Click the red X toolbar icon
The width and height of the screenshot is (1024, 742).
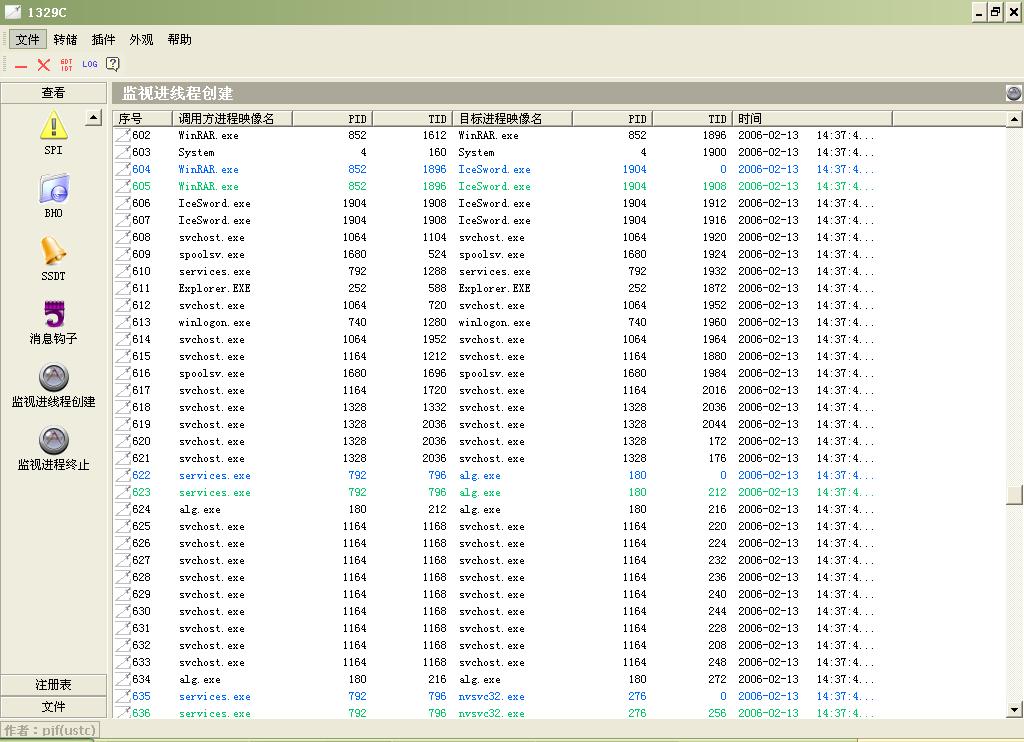coord(44,65)
